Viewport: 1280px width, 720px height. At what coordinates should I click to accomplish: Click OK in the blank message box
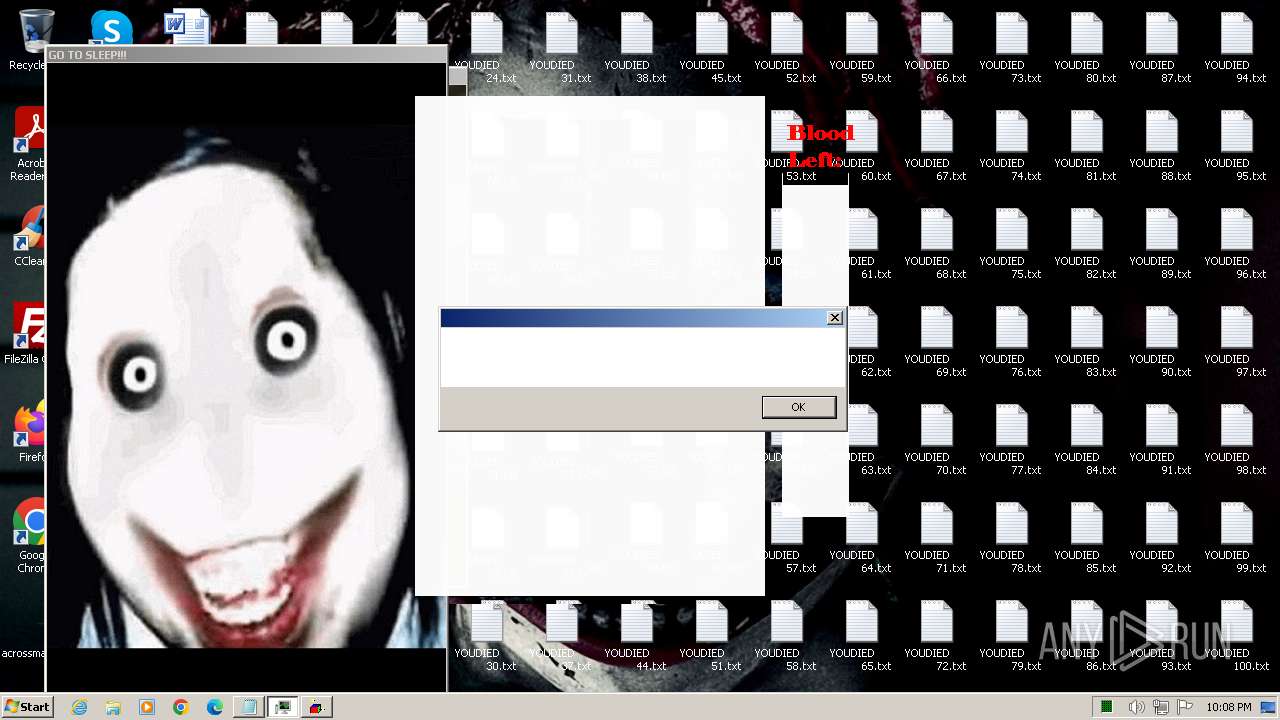pyautogui.click(x=798, y=407)
